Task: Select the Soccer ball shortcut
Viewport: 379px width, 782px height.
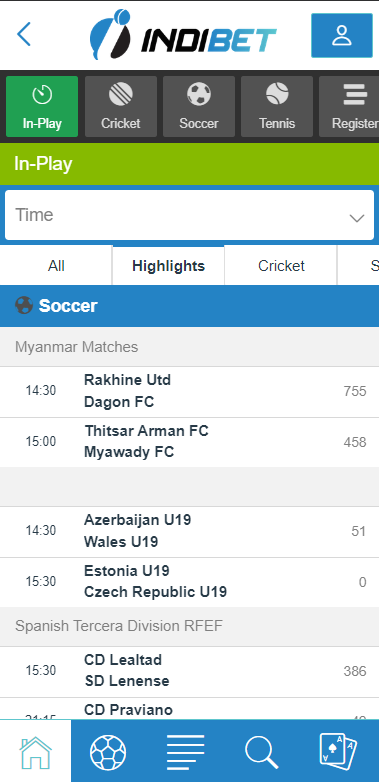Action: click(x=199, y=106)
